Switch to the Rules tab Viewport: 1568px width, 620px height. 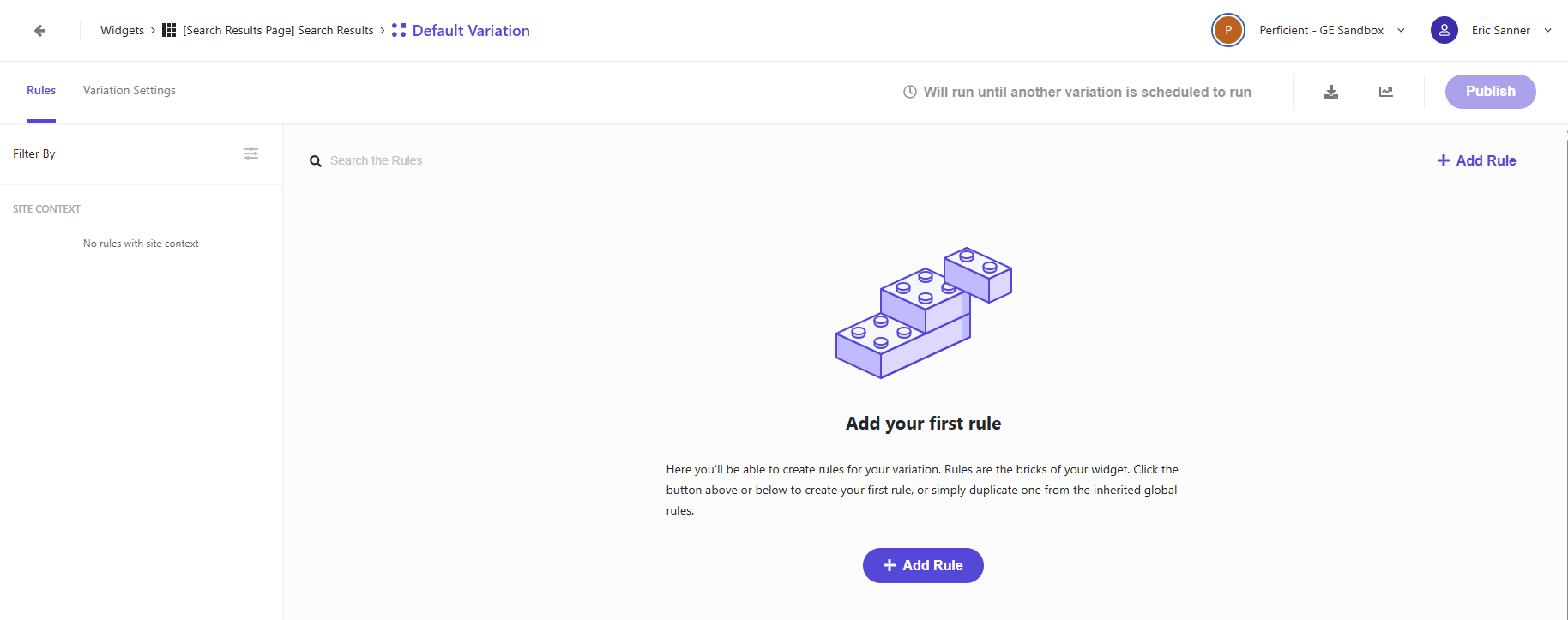(x=41, y=90)
